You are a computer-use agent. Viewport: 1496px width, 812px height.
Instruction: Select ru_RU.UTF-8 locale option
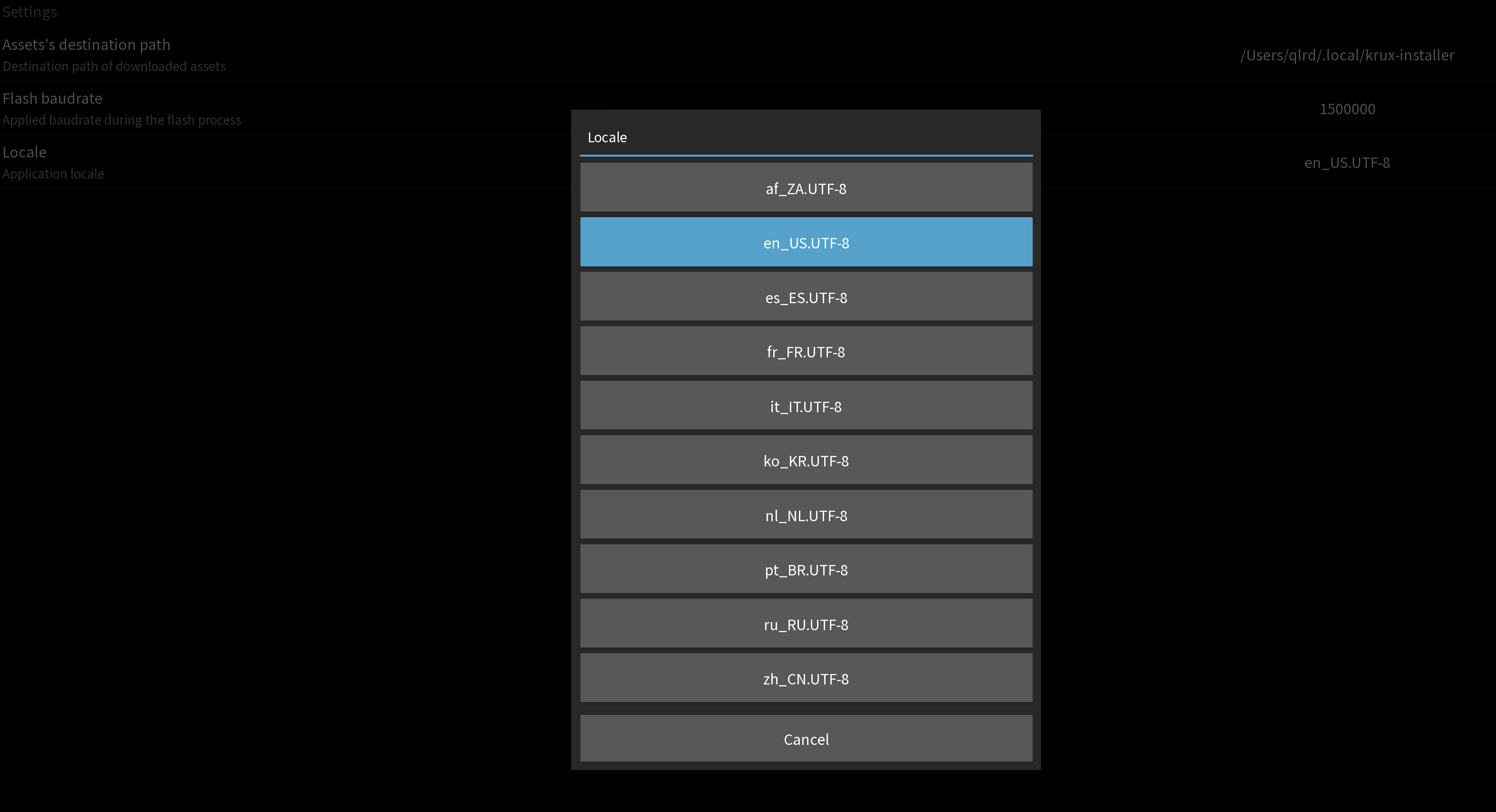(805, 624)
